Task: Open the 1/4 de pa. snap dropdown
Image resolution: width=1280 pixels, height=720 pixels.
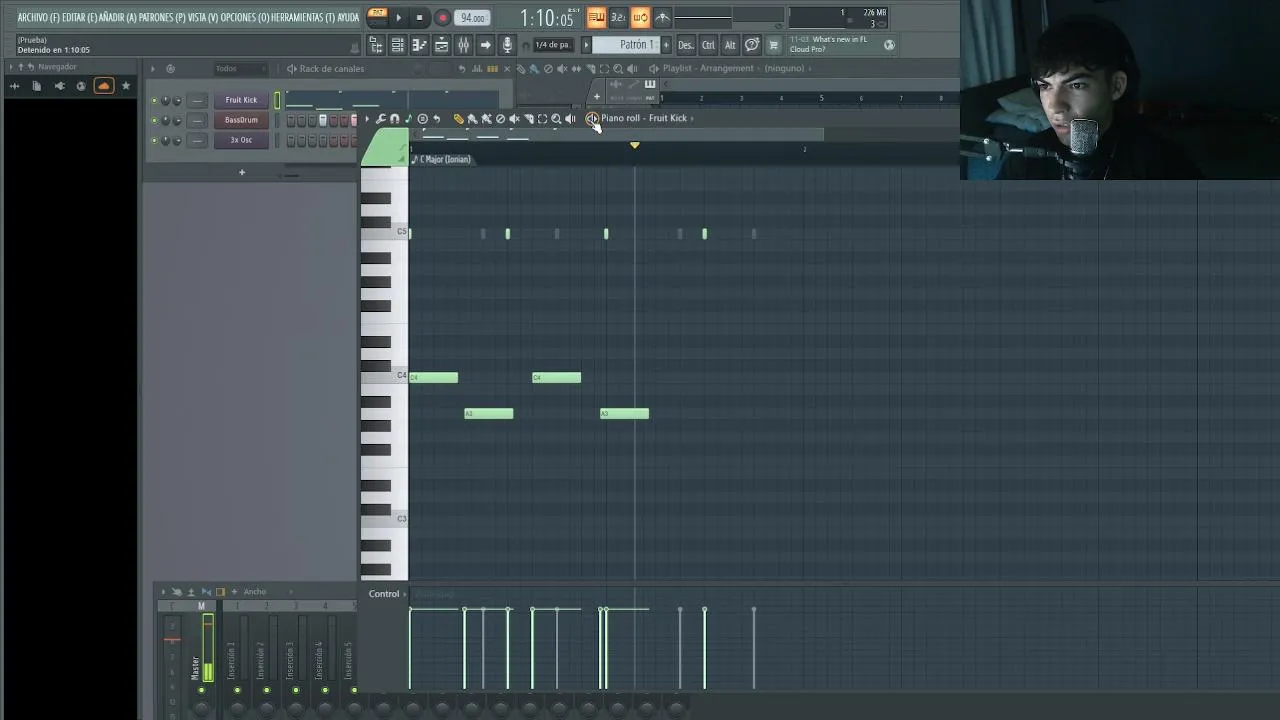Action: pyautogui.click(x=552, y=44)
